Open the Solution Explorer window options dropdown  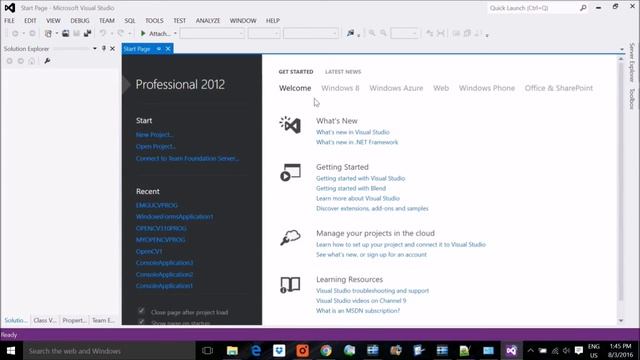coord(95,49)
